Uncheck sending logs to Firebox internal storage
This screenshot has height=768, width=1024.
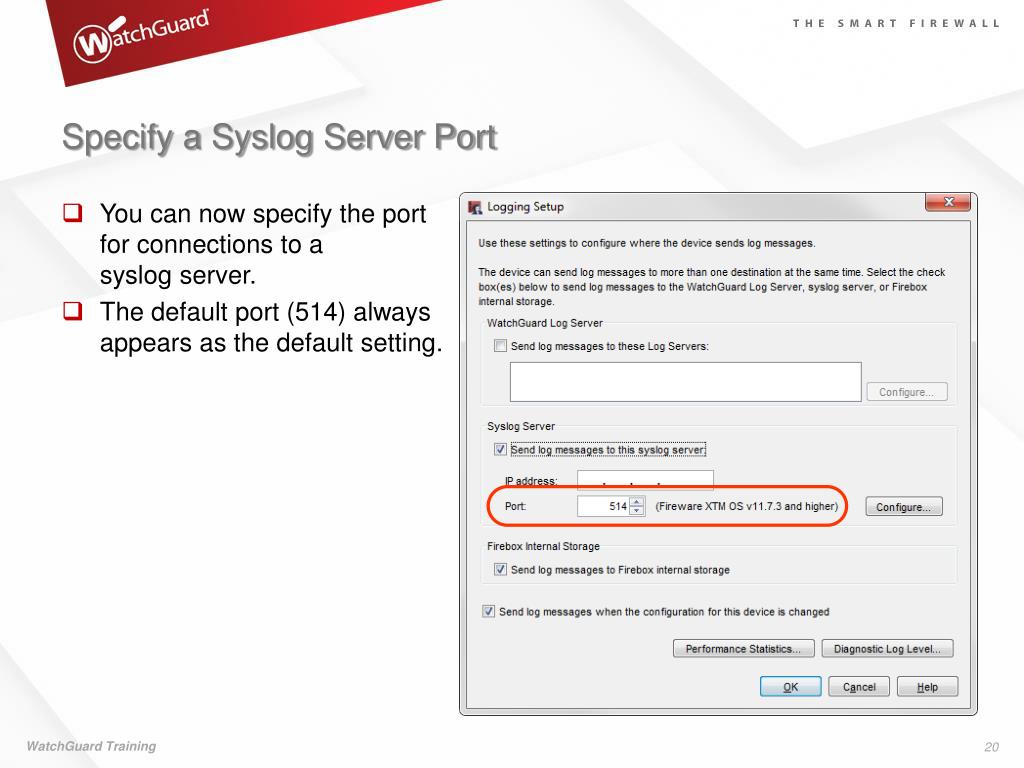pos(501,568)
